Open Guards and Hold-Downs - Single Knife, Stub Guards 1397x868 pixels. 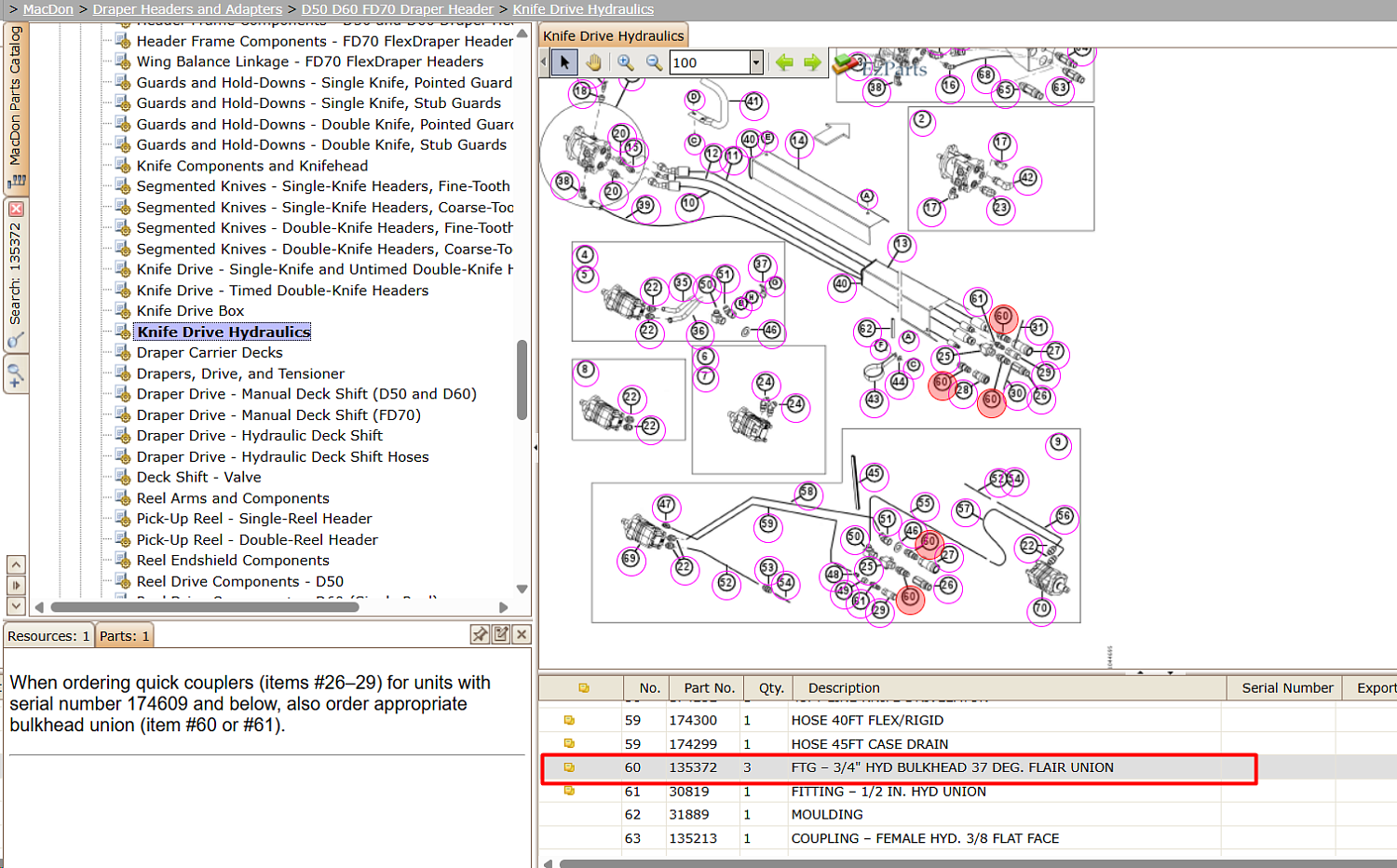pos(319,103)
